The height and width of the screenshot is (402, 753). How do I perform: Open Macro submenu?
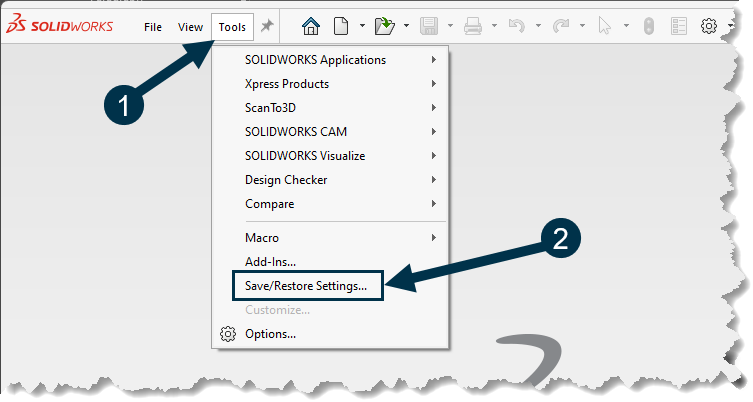330,238
